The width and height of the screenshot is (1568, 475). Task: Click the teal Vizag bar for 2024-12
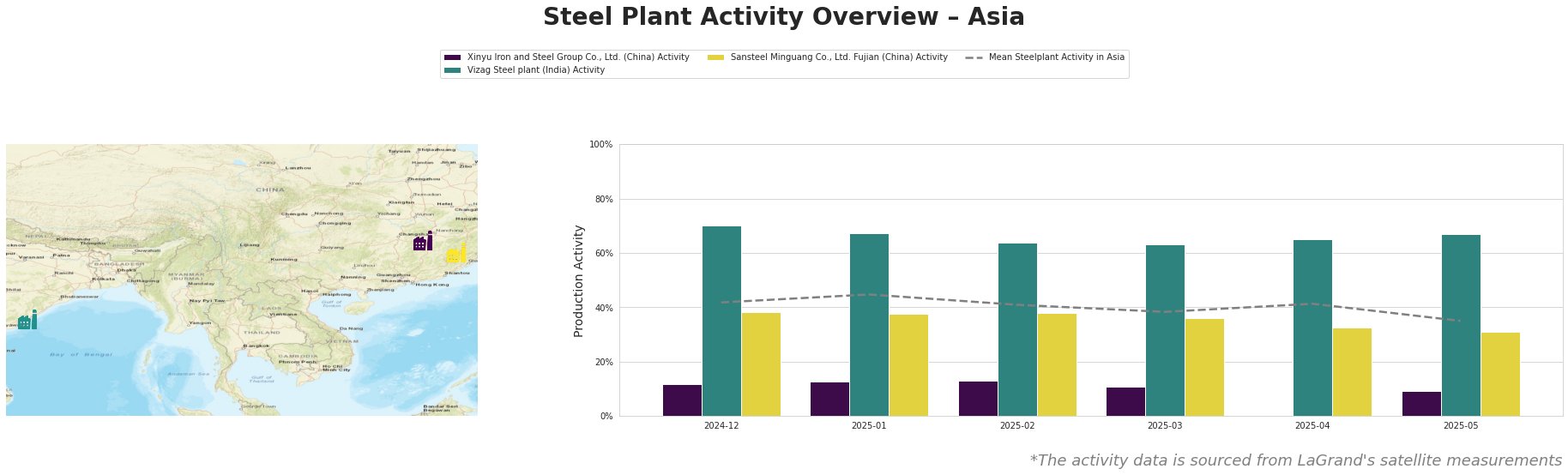[721, 321]
